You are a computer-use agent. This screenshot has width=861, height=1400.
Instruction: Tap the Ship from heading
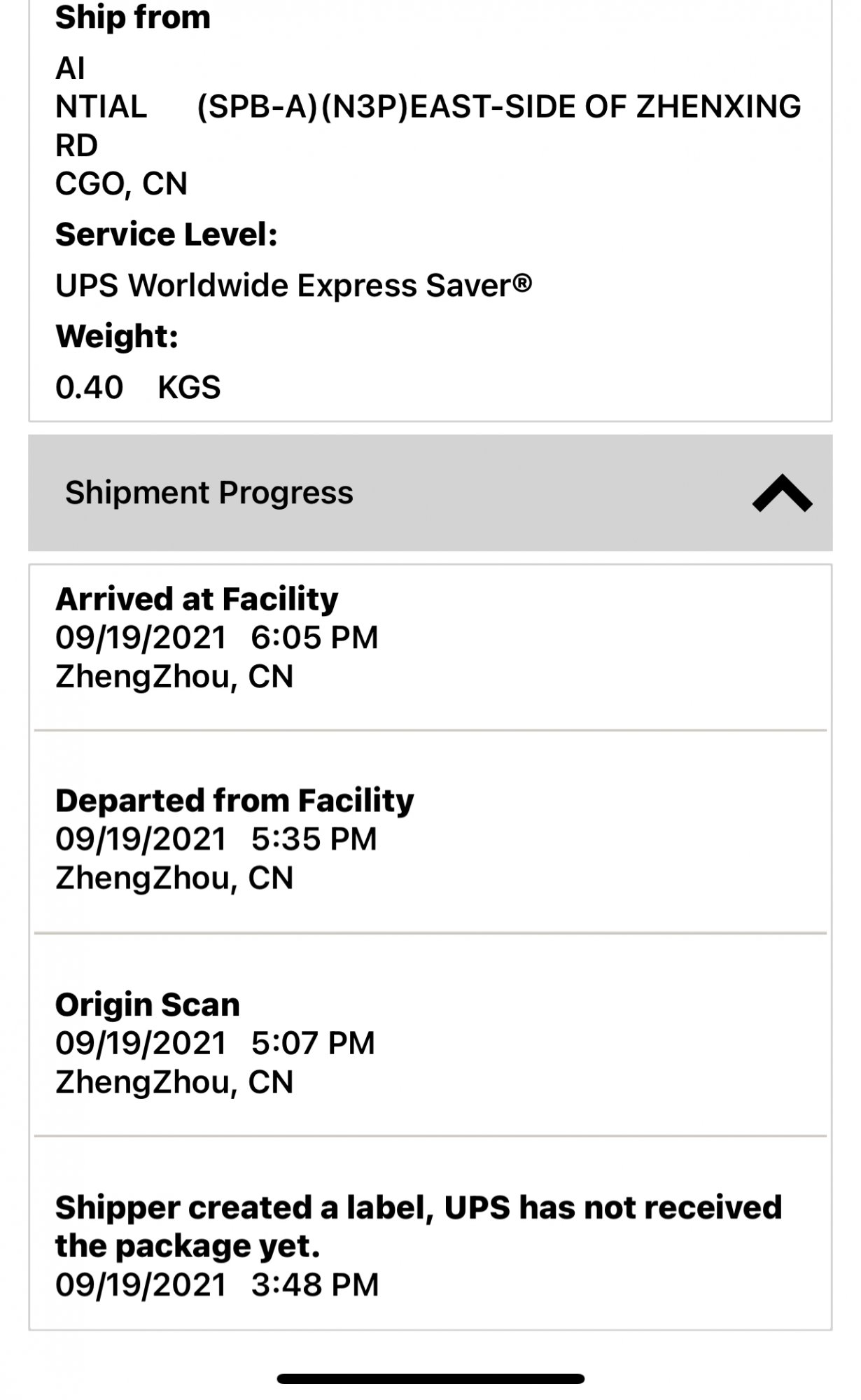pos(133,17)
